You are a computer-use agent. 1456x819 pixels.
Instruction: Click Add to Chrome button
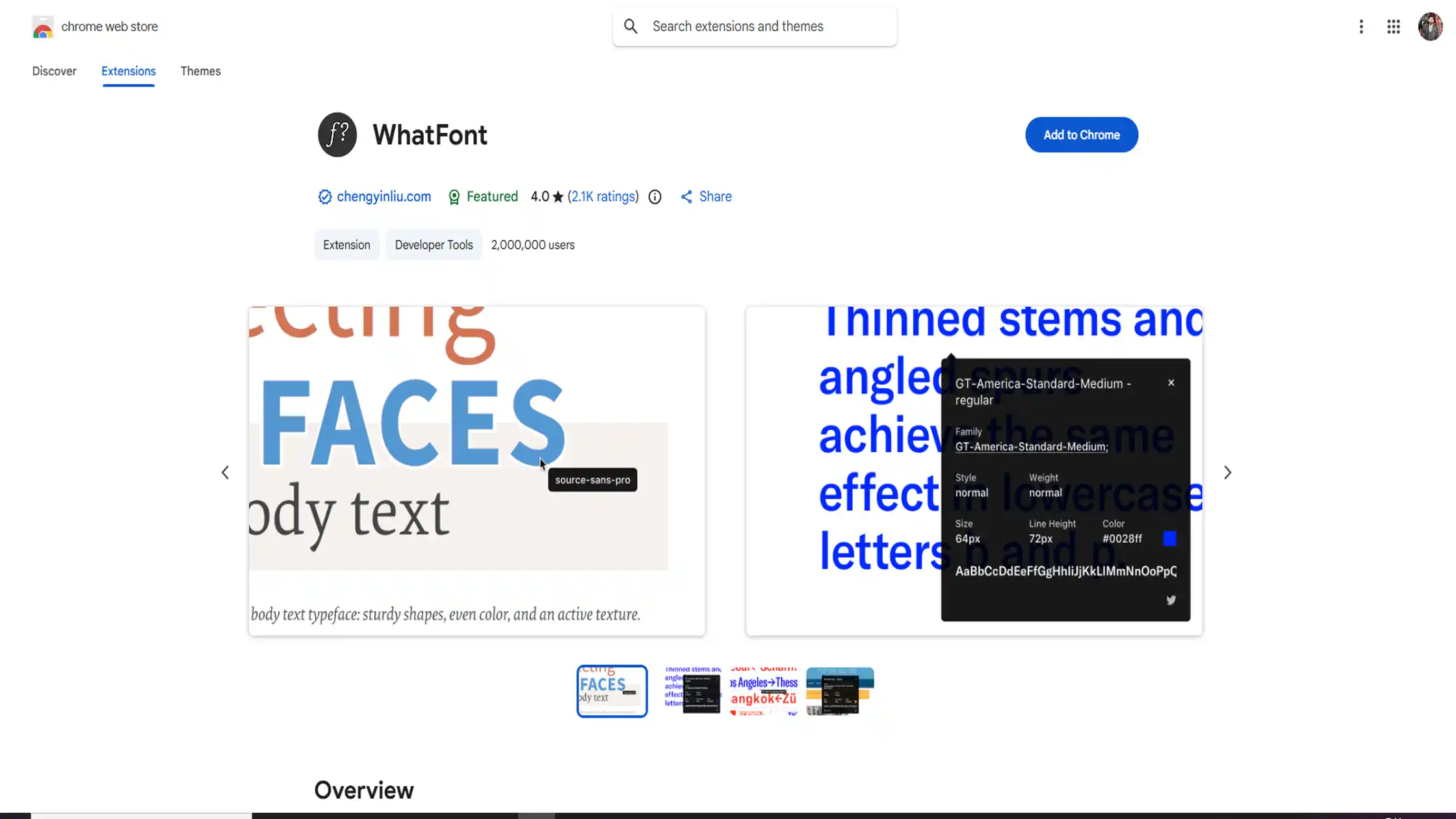click(x=1082, y=135)
